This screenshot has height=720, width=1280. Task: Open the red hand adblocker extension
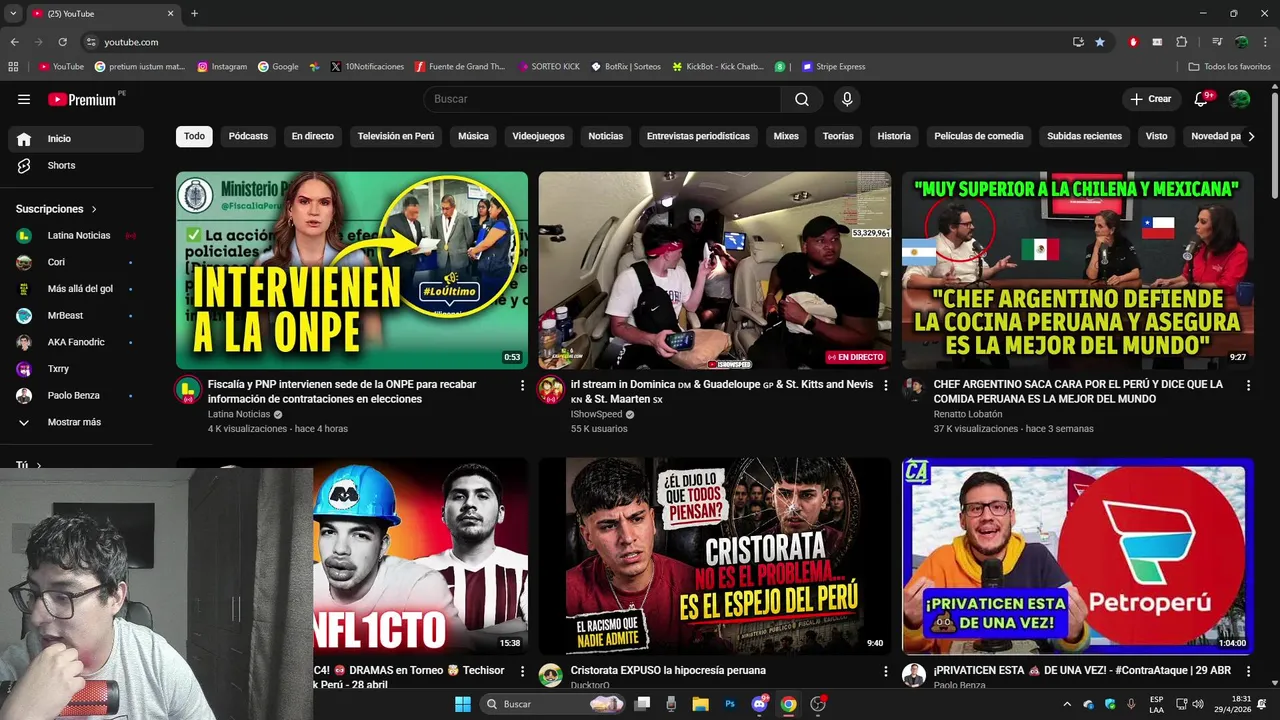pyautogui.click(x=1133, y=42)
